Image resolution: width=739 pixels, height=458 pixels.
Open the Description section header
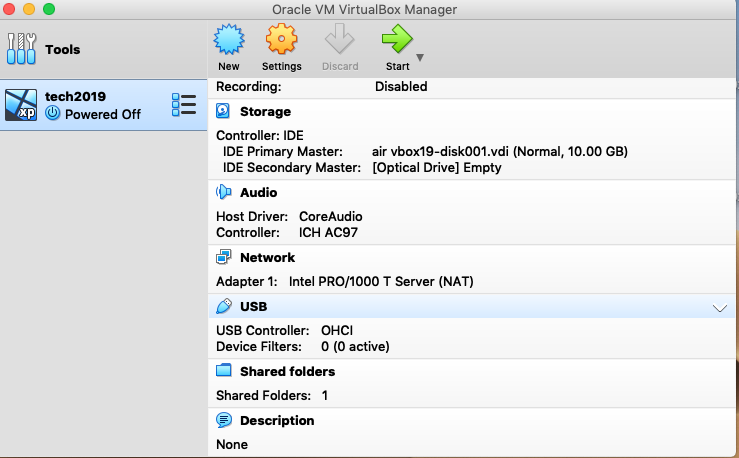[x=277, y=421]
